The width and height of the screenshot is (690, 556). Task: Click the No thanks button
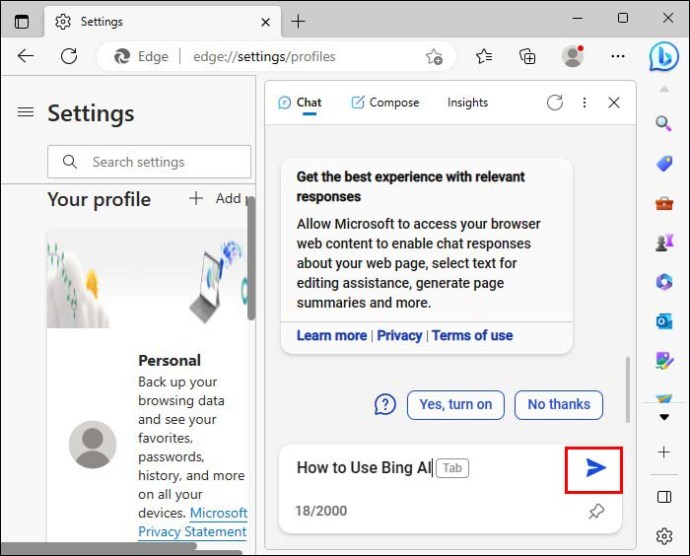[558, 405]
